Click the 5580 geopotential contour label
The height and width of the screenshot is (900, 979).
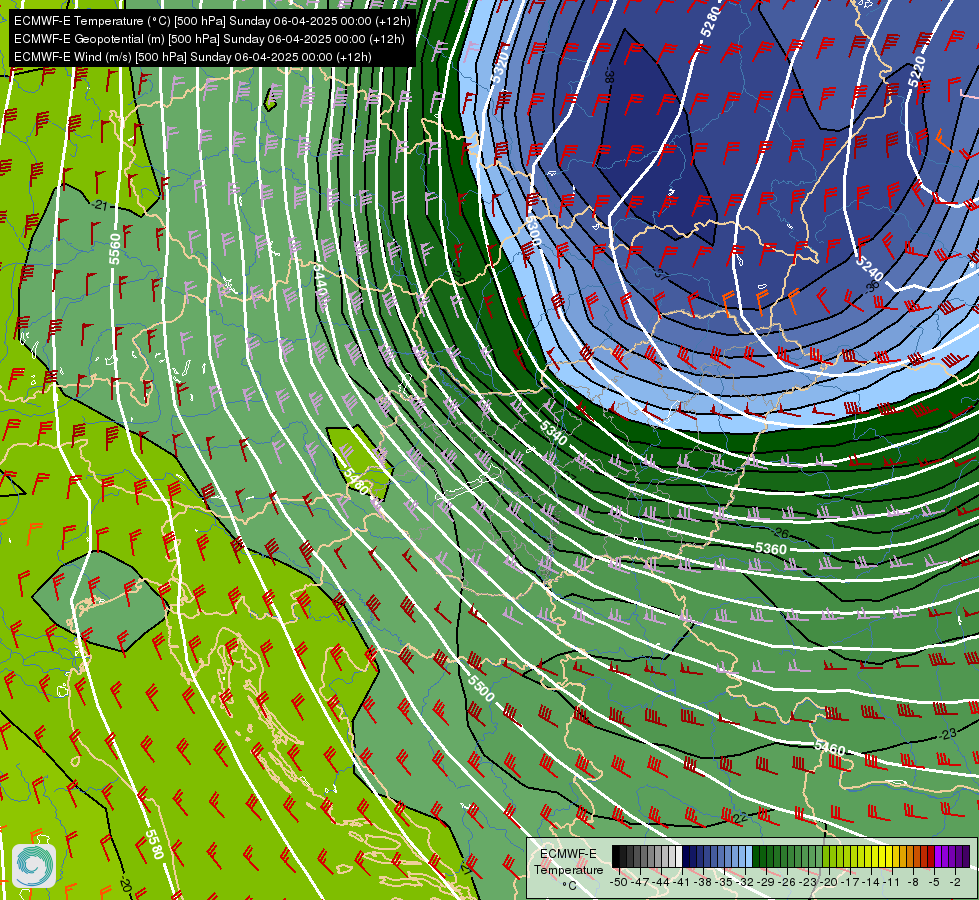coord(154,844)
